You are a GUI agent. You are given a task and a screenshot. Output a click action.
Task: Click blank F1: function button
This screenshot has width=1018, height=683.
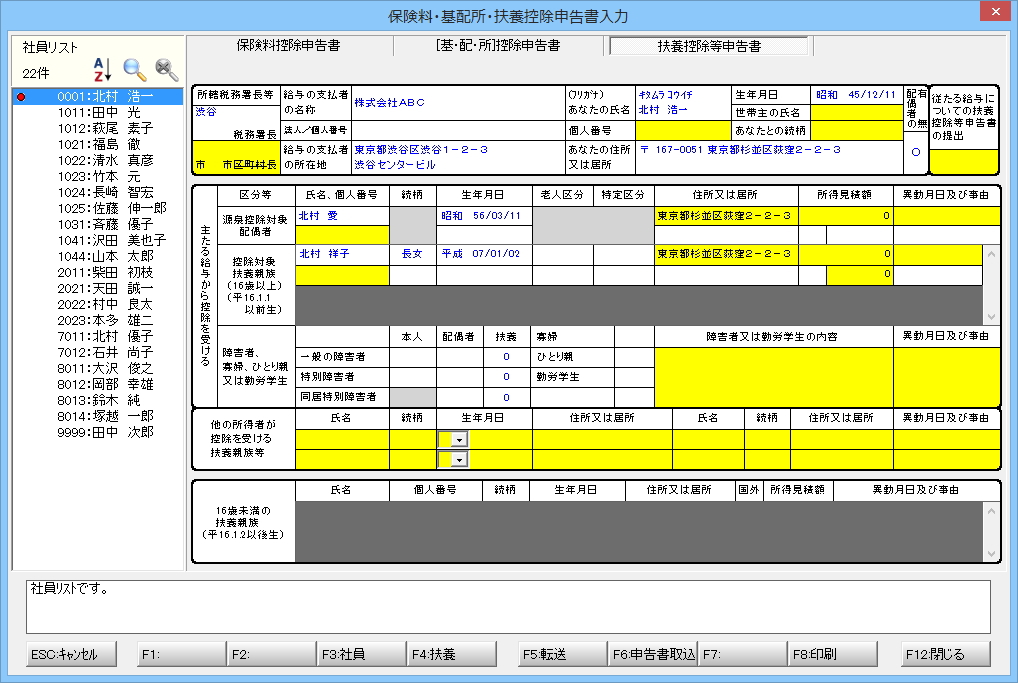182,654
